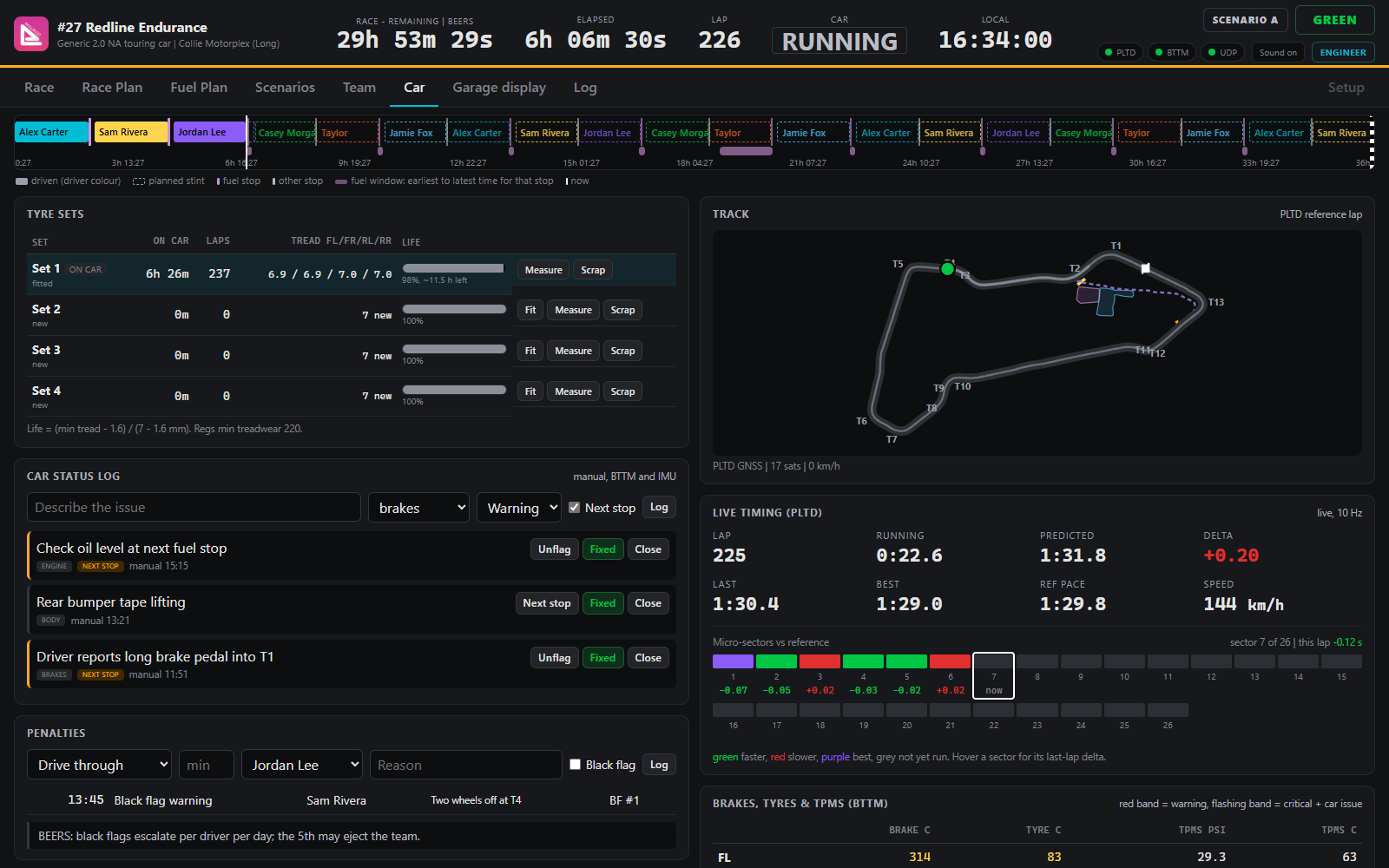This screenshot has width=1389, height=868.
Task: Click Sam Rivera's yellow driven stint
Action: point(130,132)
